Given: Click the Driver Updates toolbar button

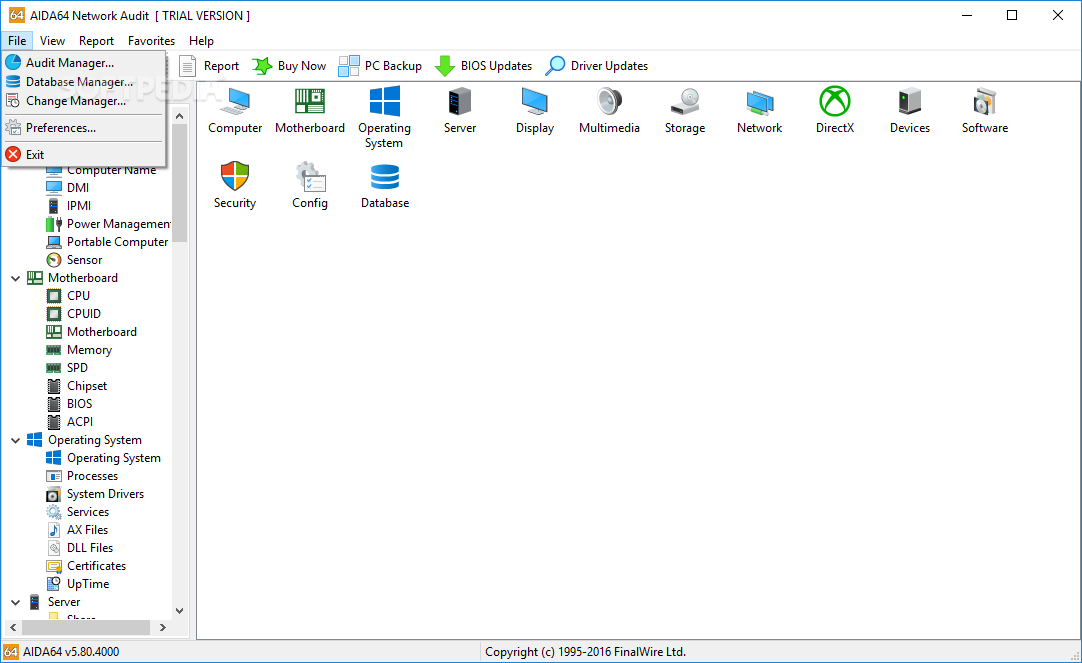Looking at the screenshot, I should coord(597,66).
